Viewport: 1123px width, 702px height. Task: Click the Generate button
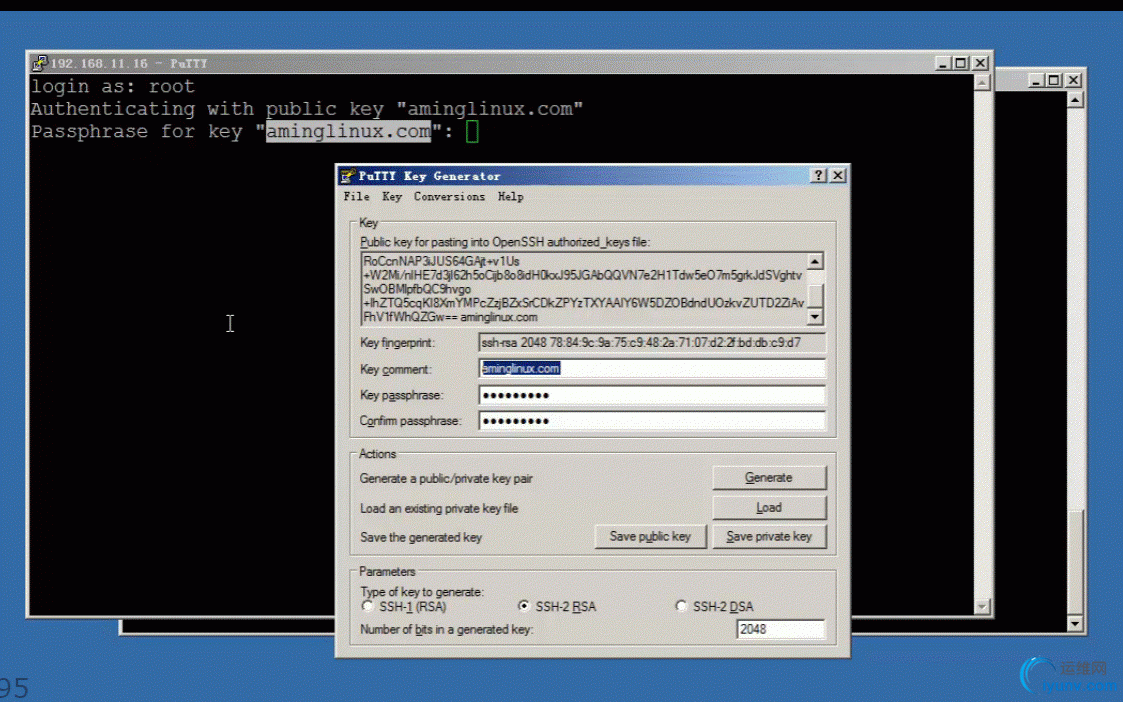point(769,478)
